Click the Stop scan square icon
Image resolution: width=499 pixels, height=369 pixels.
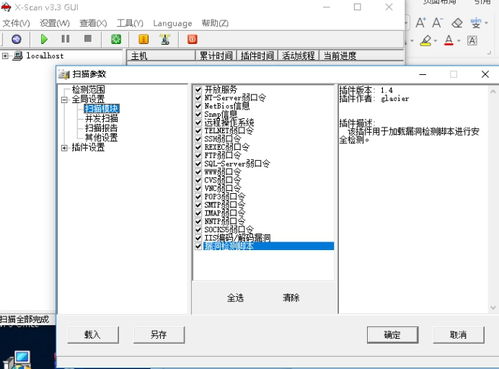[x=88, y=39]
